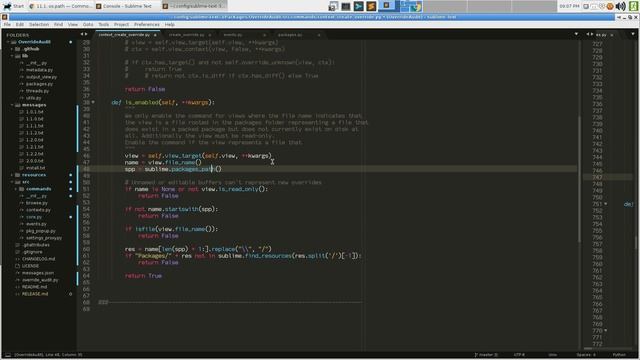Open the Goto menu
The image size is (640, 360).
point(88,24)
